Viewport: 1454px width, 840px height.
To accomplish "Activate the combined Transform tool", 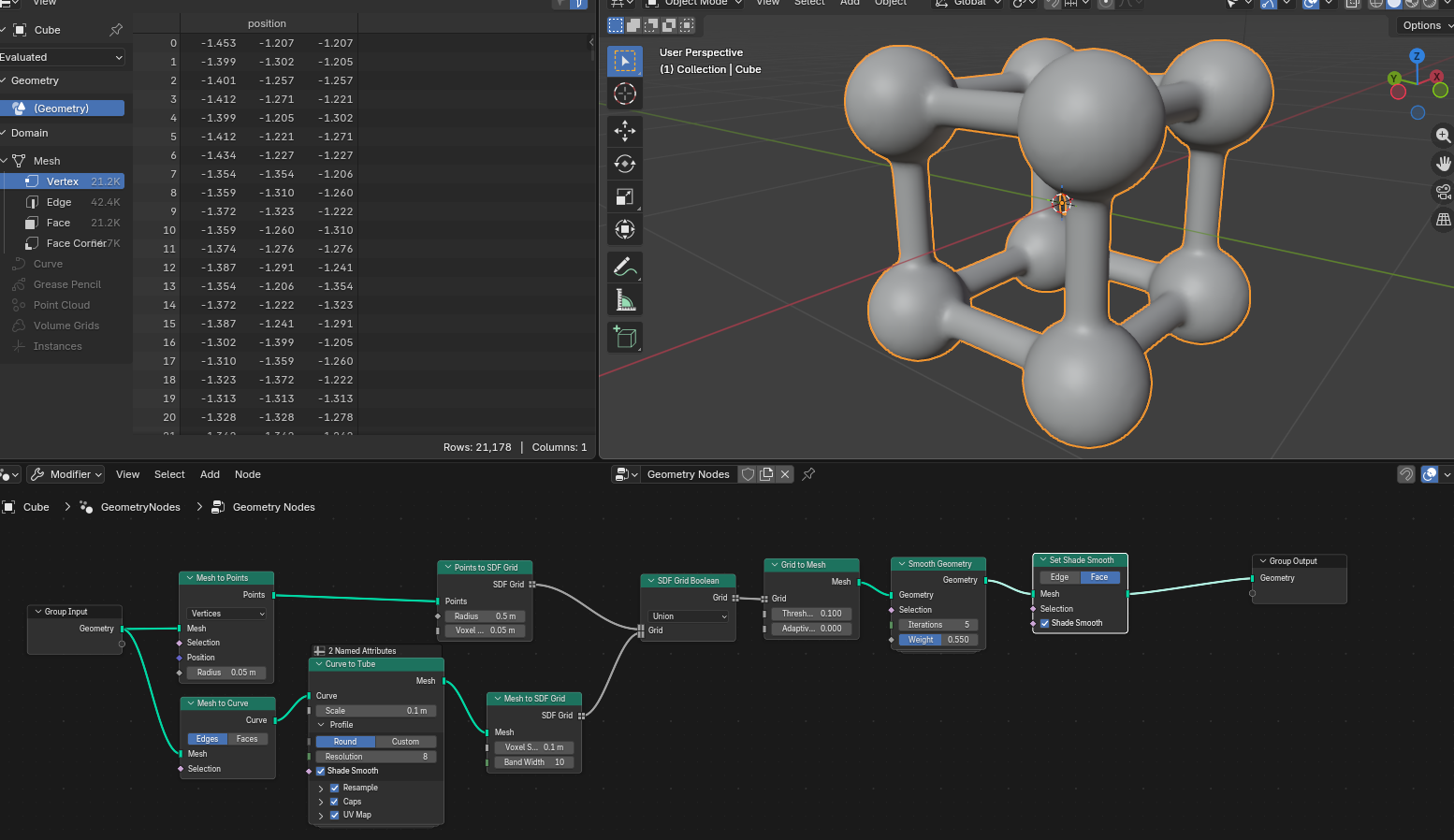I will [x=625, y=229].
